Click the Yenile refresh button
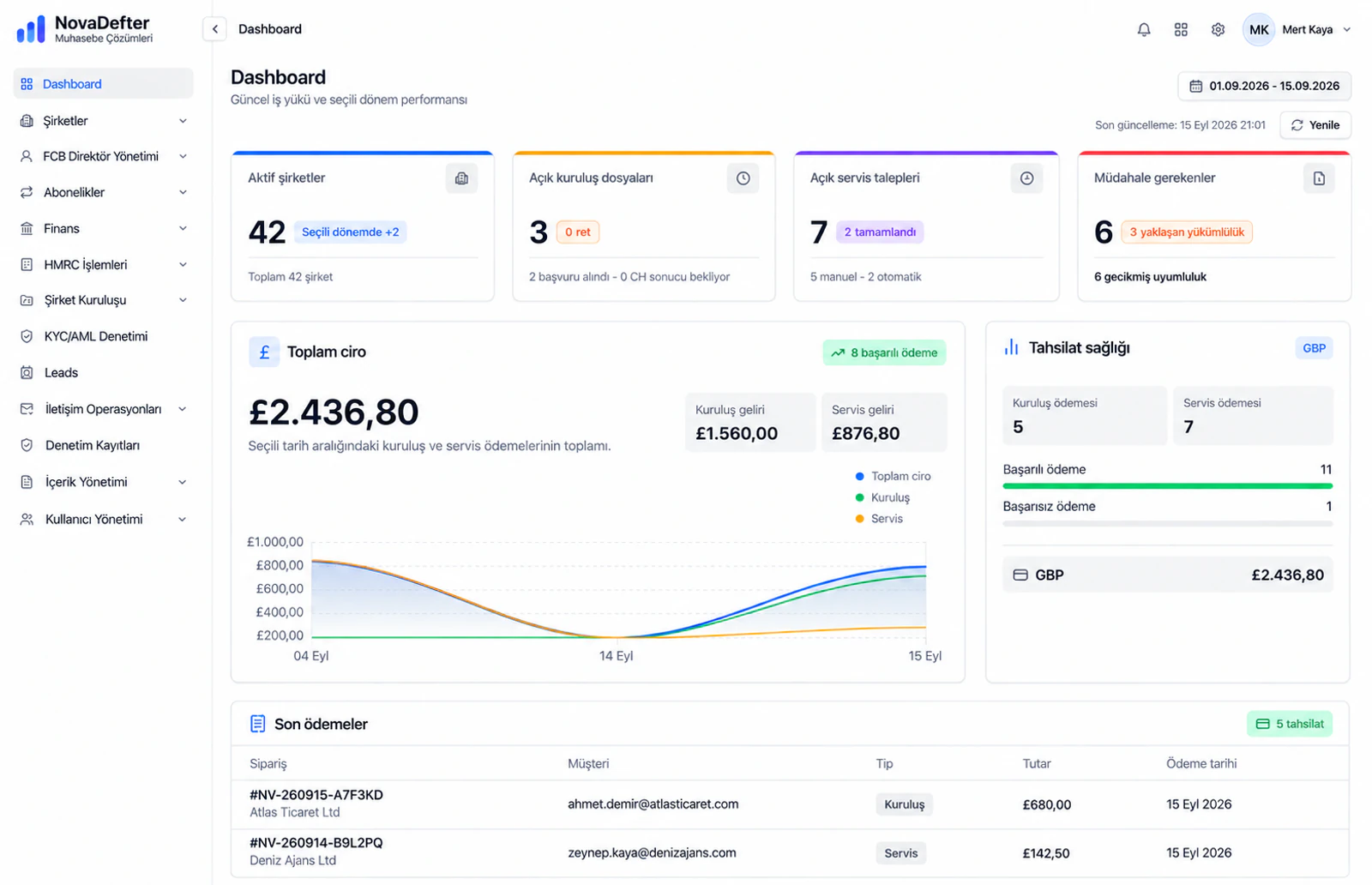 point(1315,125)
